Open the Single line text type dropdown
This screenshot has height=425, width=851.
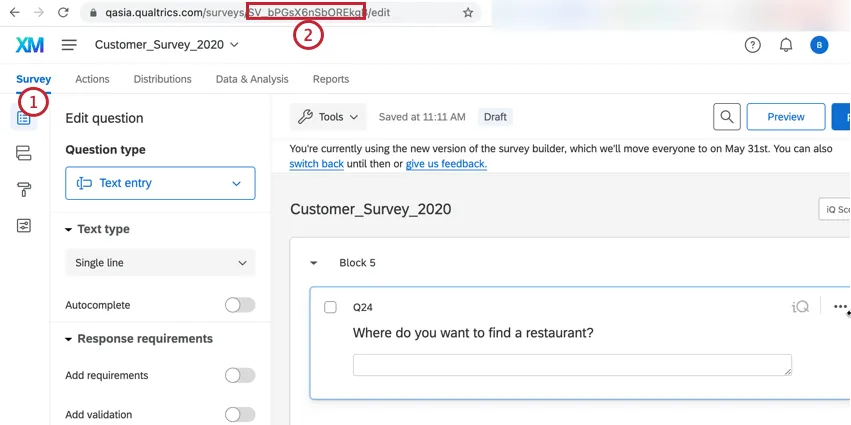pyautogui.click(x=160, y=263)
